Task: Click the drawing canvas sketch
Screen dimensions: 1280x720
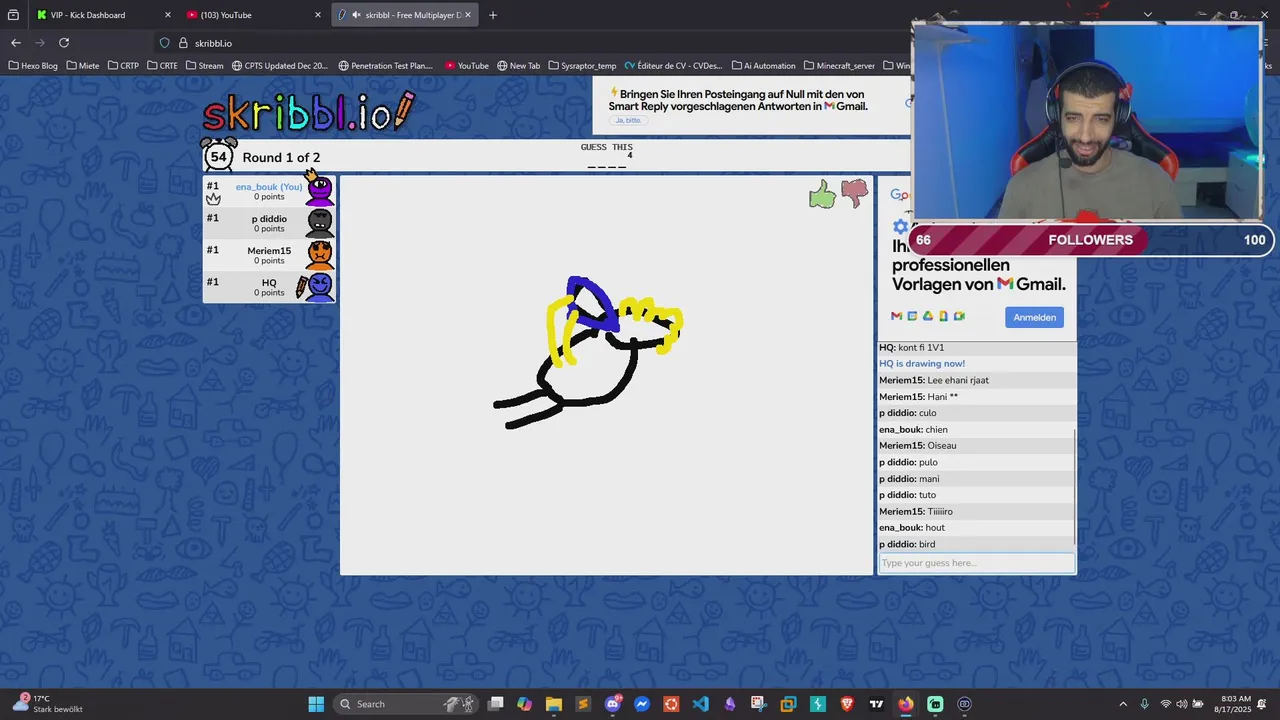Action: [588, 352]
